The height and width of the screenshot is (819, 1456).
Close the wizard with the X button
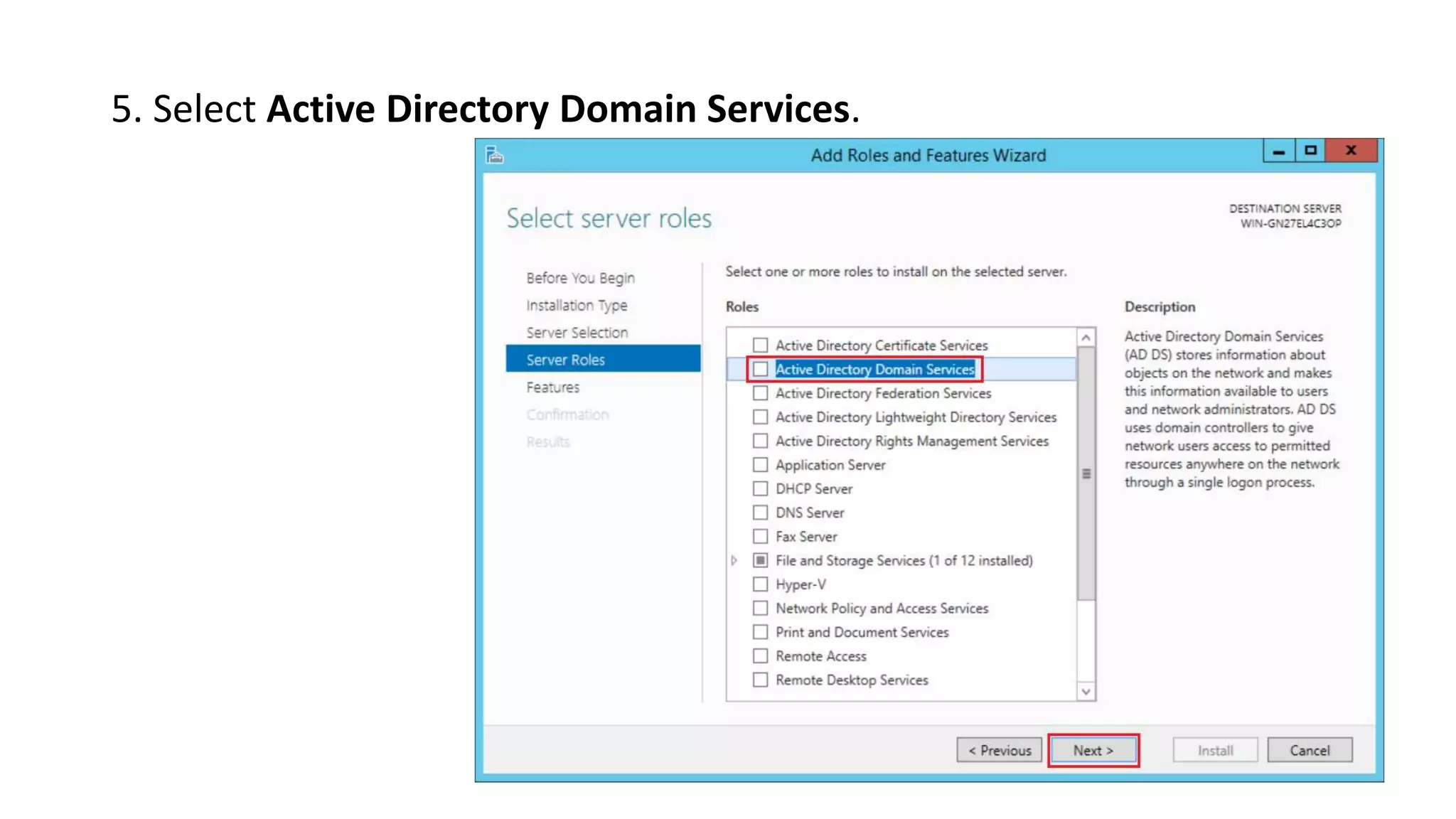(1351, 151)
